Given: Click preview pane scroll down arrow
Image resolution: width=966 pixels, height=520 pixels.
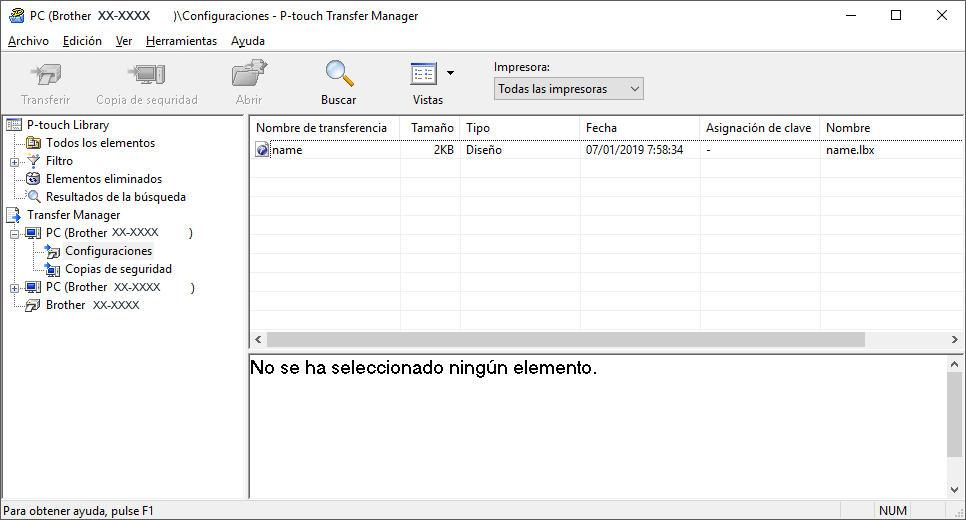Looking at the screenshot, I should point(954,490).
